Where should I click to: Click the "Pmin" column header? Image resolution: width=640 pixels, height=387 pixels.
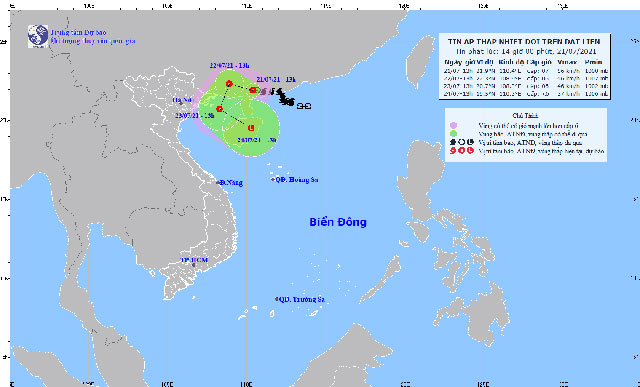tap(592, 62)
